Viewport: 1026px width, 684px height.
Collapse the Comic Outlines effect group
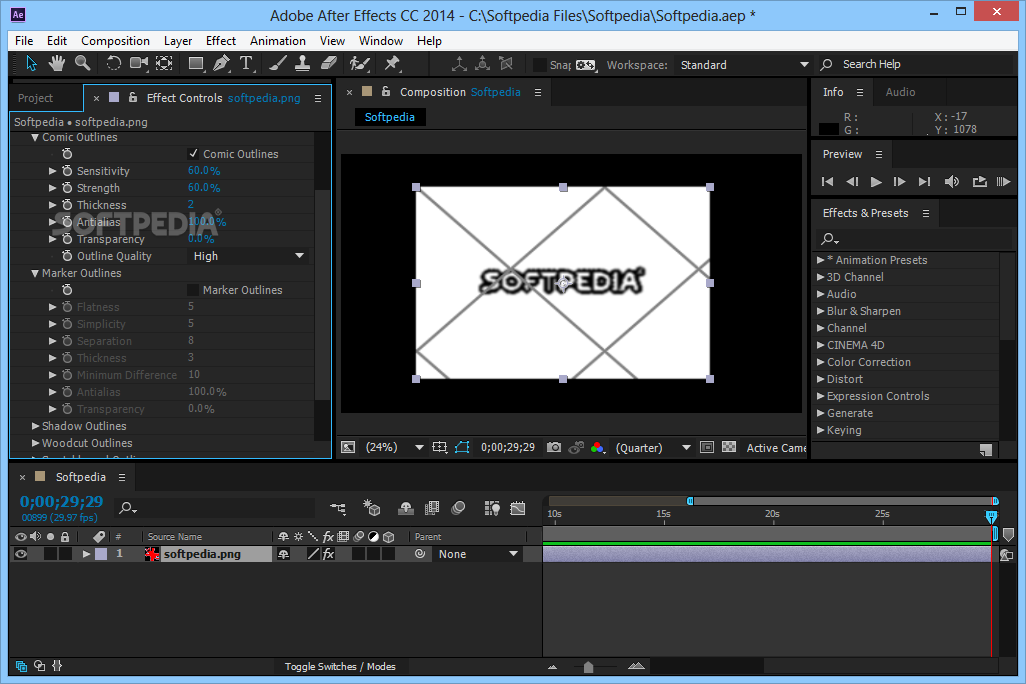pyautogui.click(x=35, y=137)
